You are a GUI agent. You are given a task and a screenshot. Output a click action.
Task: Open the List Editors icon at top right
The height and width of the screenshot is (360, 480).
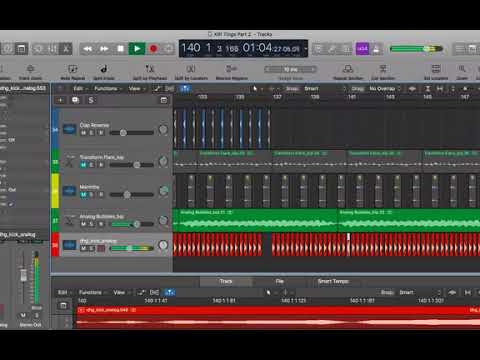[460, 49]
